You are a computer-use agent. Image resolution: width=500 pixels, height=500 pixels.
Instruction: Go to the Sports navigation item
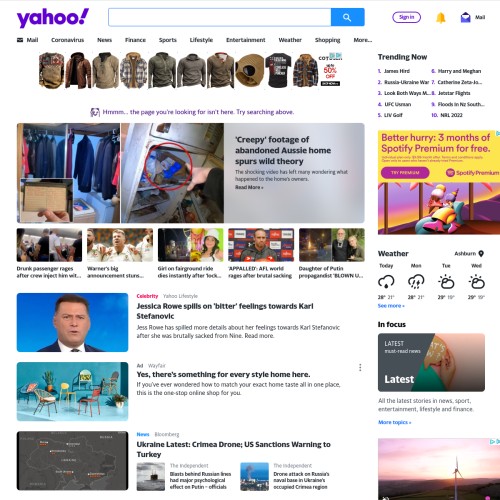click(168, 40)
